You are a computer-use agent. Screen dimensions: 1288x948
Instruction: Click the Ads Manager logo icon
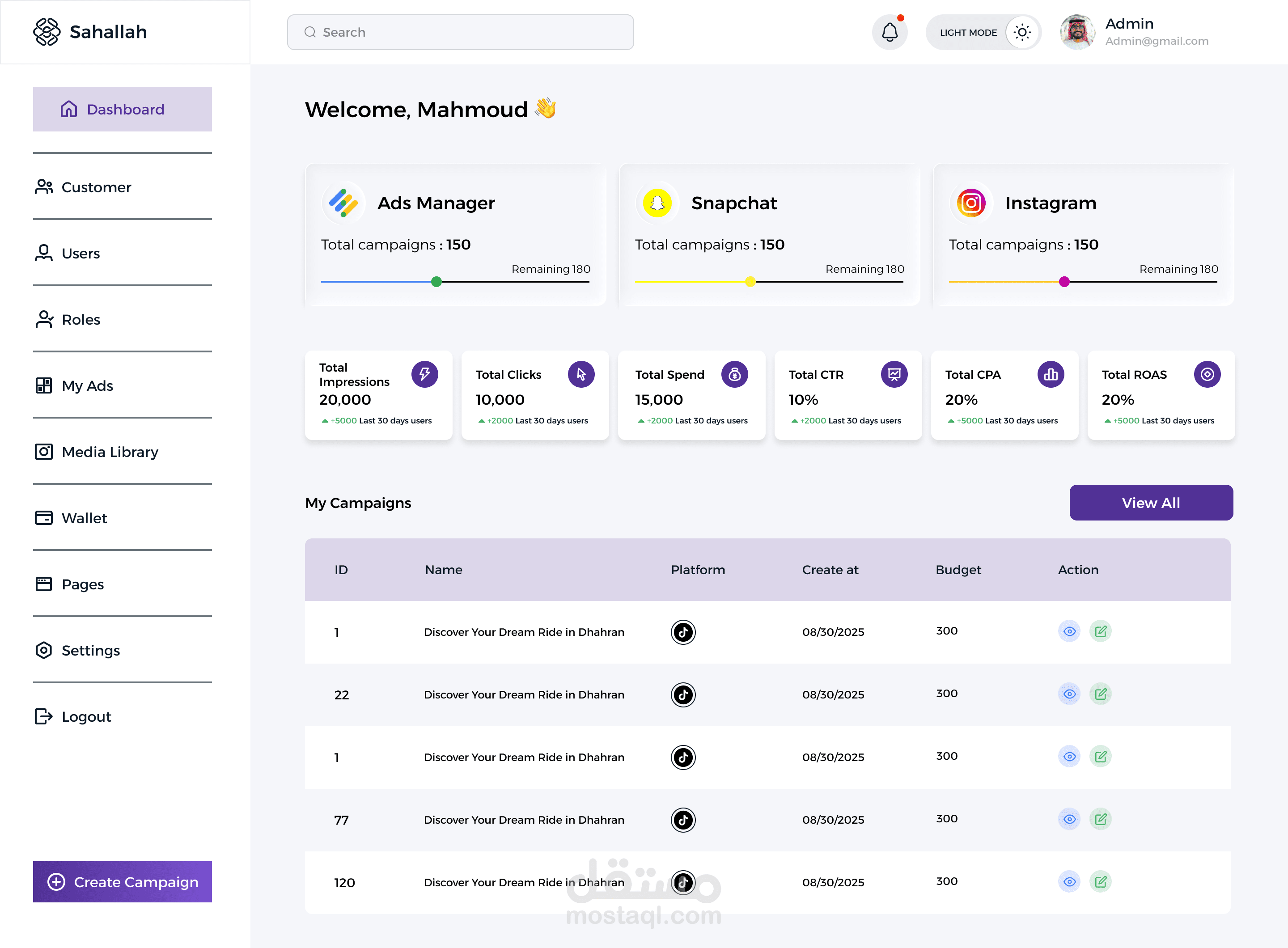343,203
